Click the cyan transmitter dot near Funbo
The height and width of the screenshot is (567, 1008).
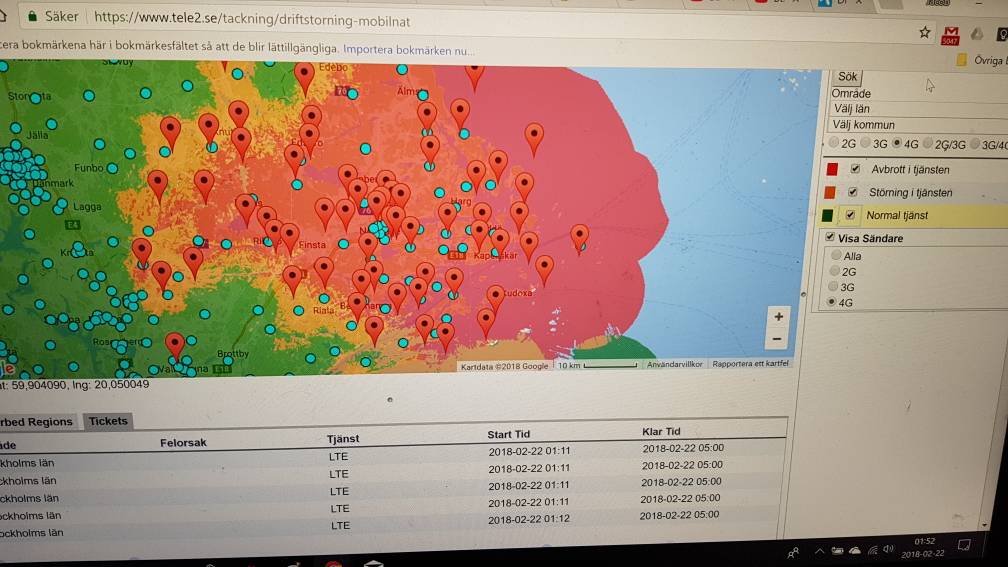[x=112, y=168]
